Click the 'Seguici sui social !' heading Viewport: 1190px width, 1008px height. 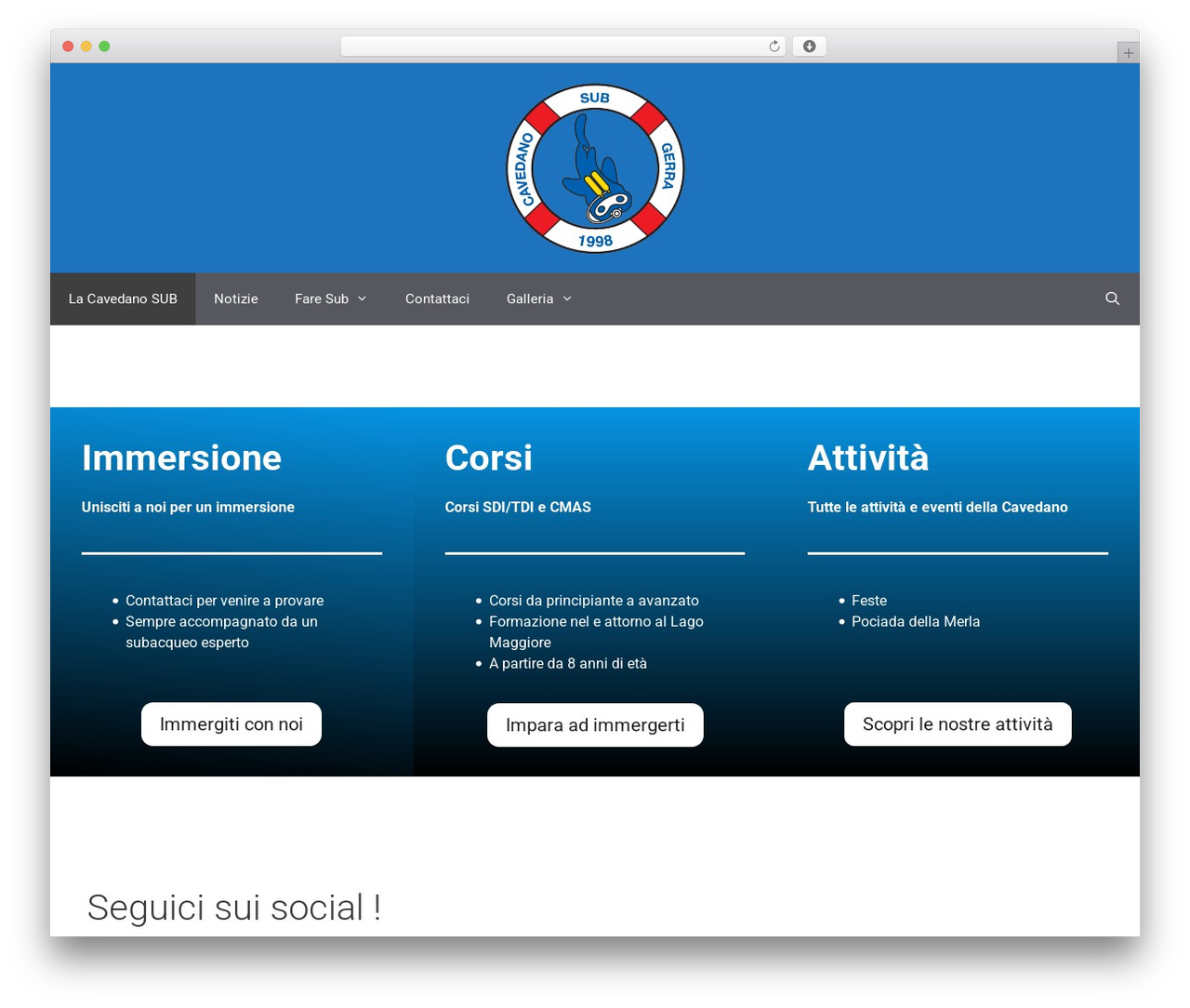234,908
